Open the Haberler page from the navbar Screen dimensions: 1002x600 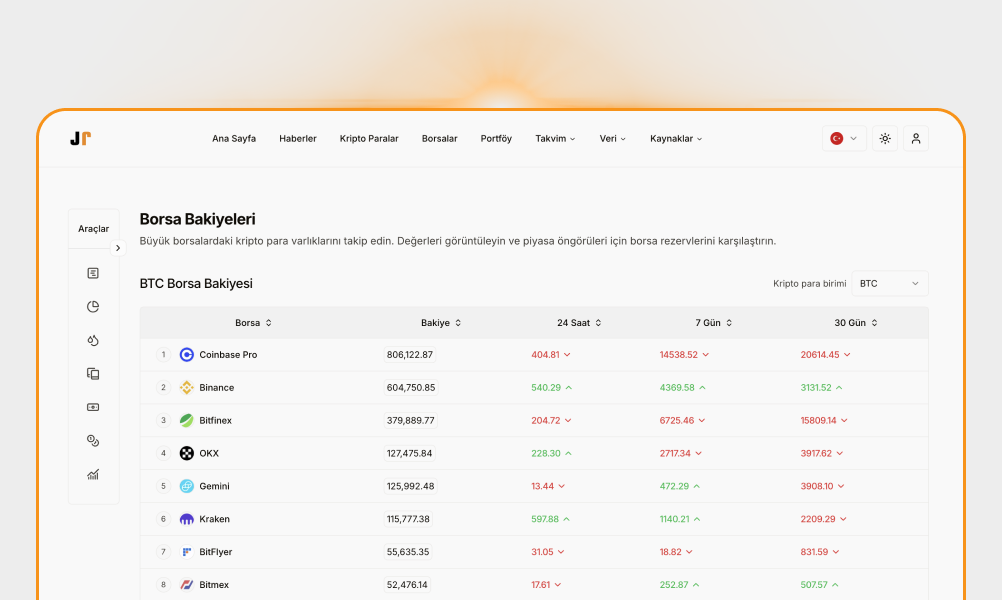click(298, 138)
